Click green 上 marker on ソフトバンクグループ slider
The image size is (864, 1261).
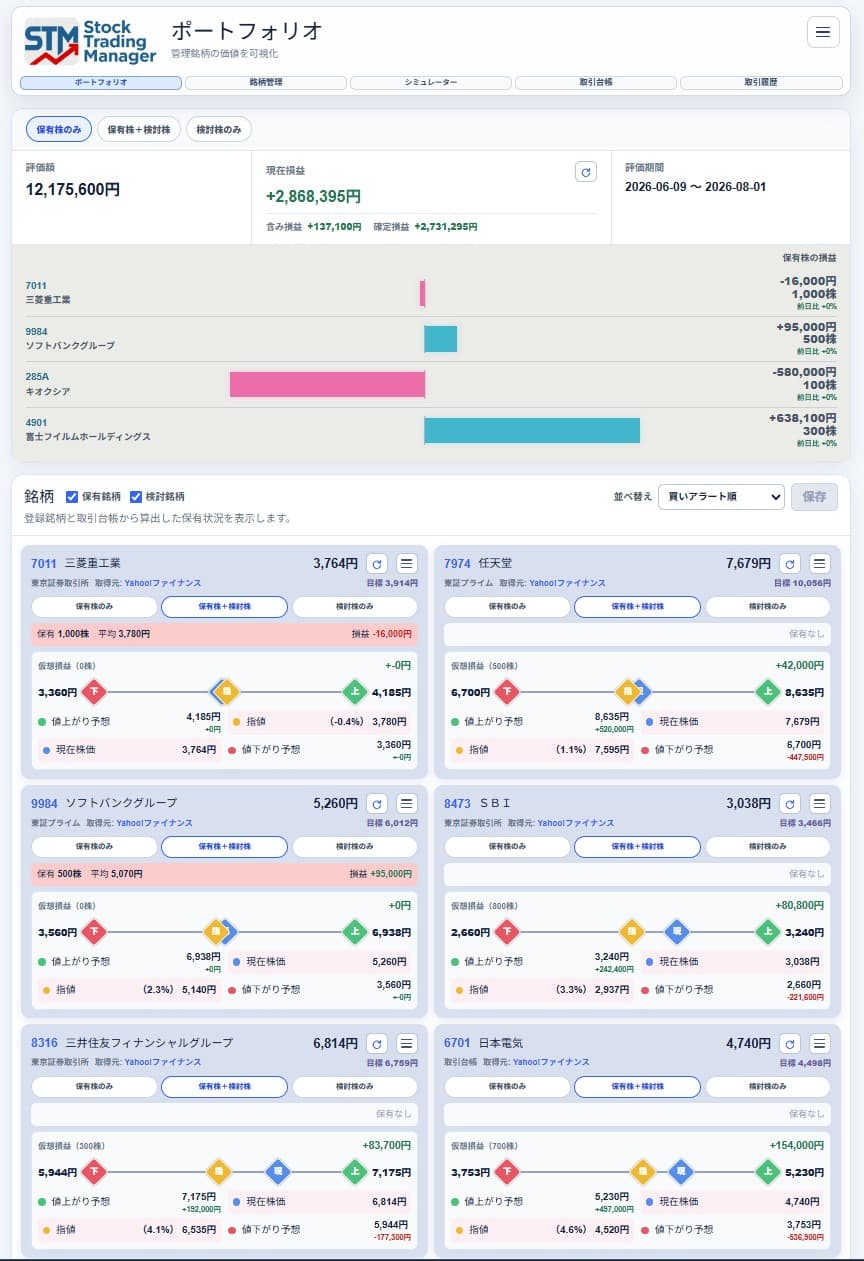[354, 932]
